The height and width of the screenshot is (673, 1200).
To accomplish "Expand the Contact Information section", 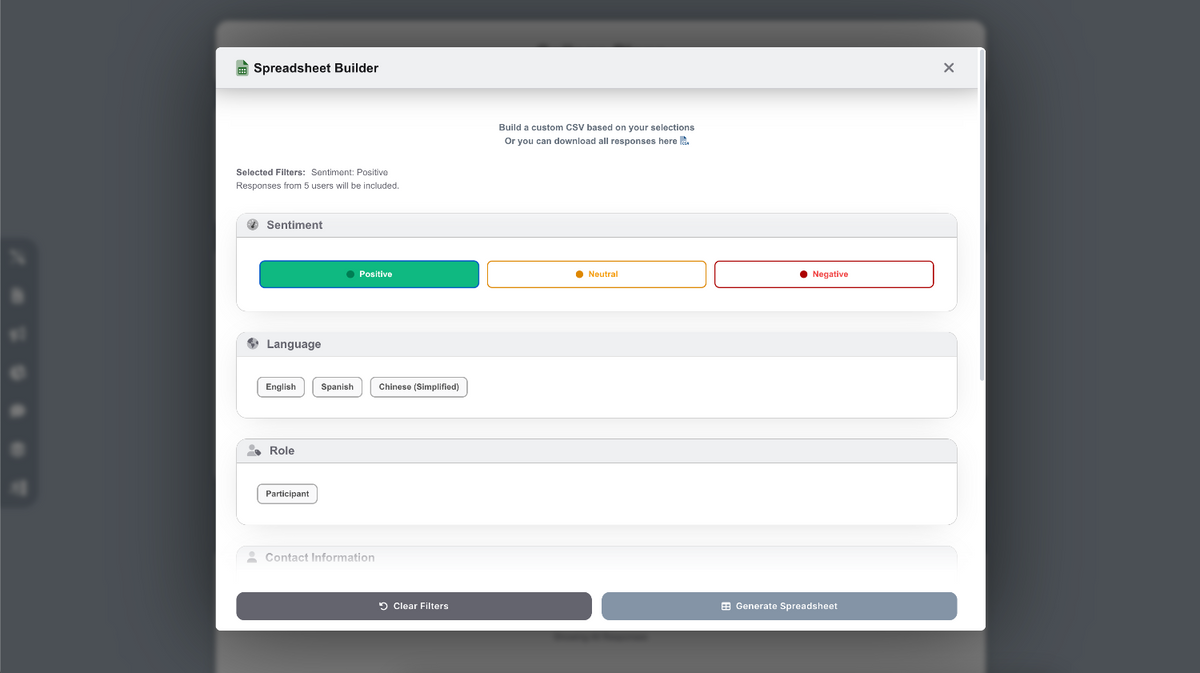I will coord(596,557).
